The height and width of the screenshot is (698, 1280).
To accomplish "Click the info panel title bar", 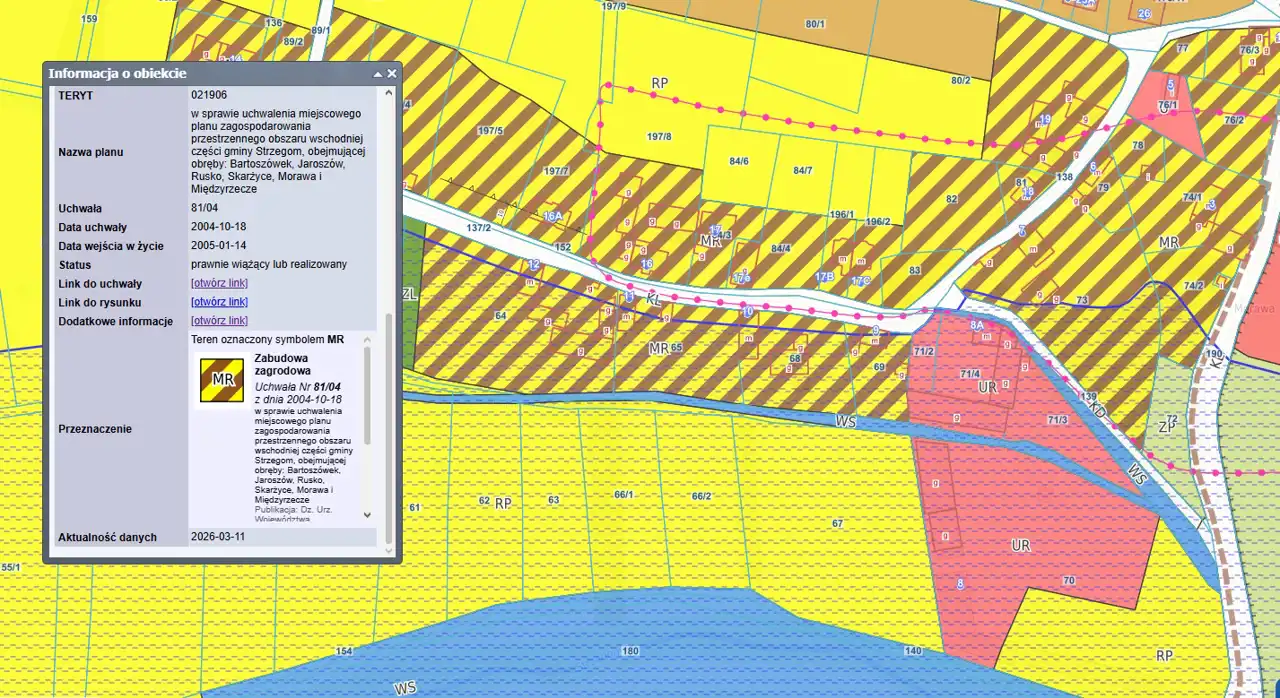I will pos(200,74).
